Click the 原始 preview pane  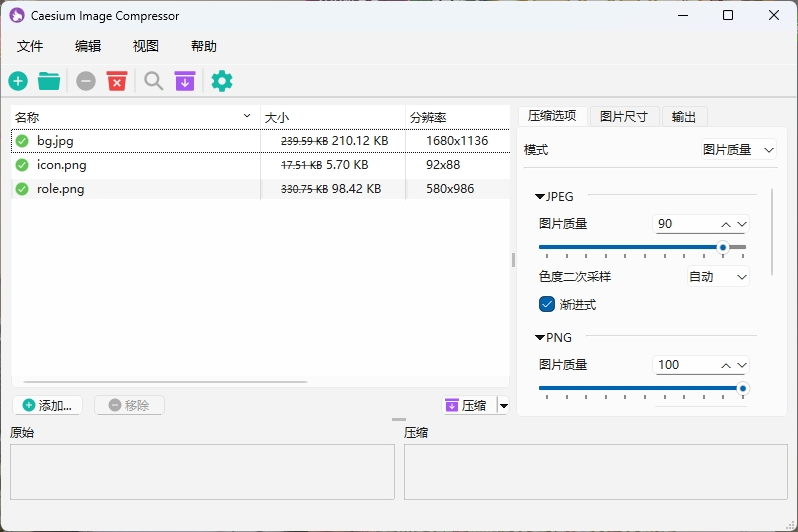[203, 472]
